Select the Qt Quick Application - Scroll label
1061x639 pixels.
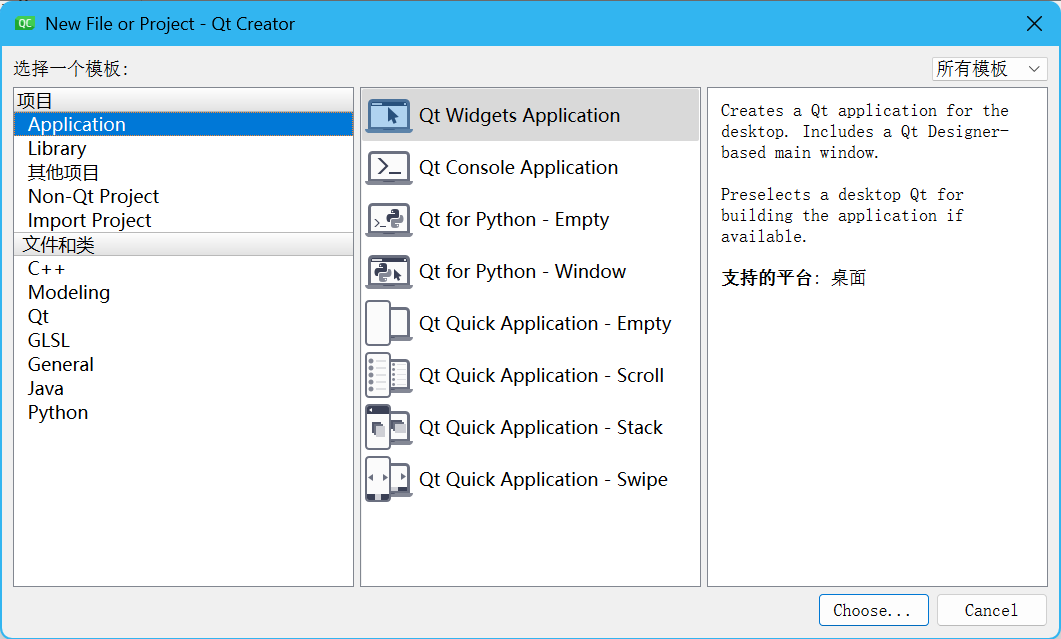coord(541,376)
